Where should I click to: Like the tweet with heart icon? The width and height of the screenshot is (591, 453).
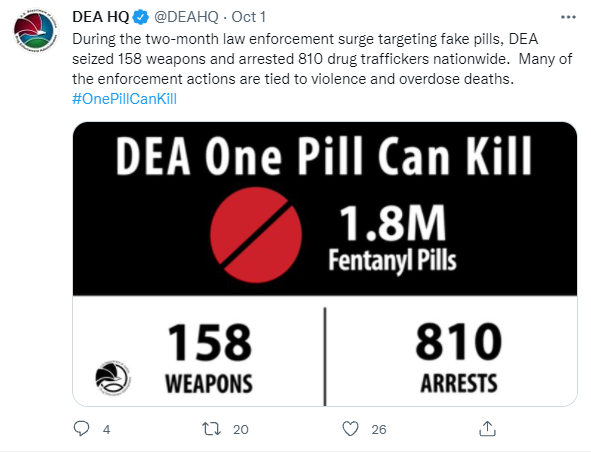pos(350,429)
